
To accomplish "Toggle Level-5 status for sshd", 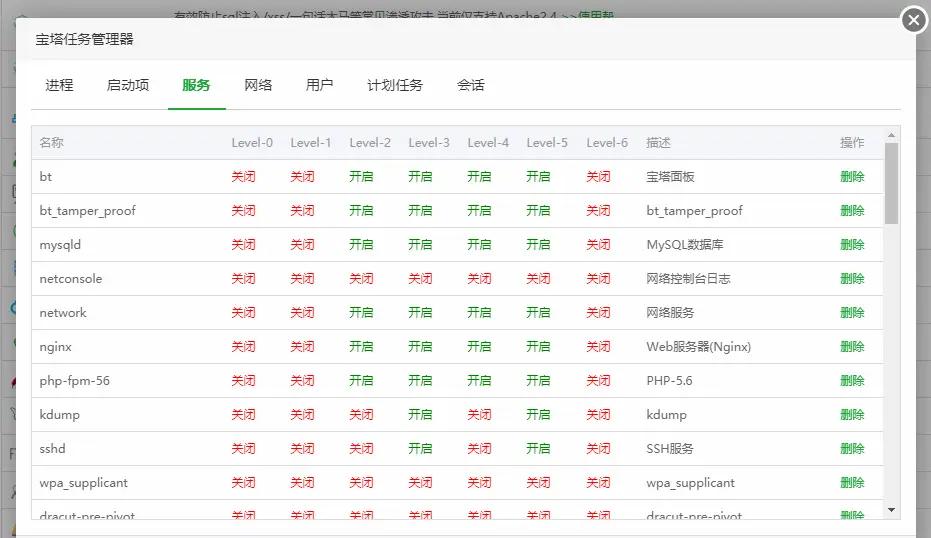I will (x=538, y=449).
